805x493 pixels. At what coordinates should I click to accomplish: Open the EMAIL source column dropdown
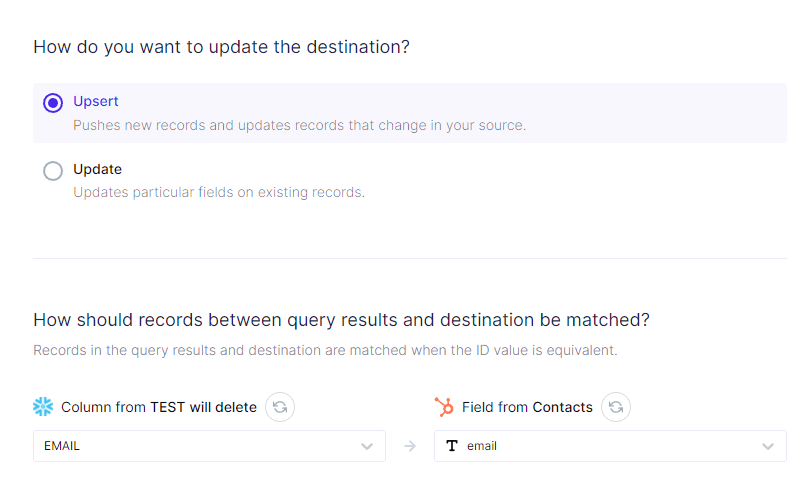(x=200, y=446)
